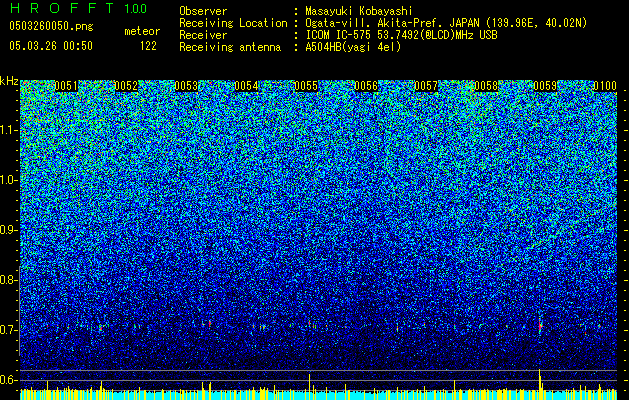
Task: Click antenna value A504HB(yagi 4el)
Action: click(353, 47)
